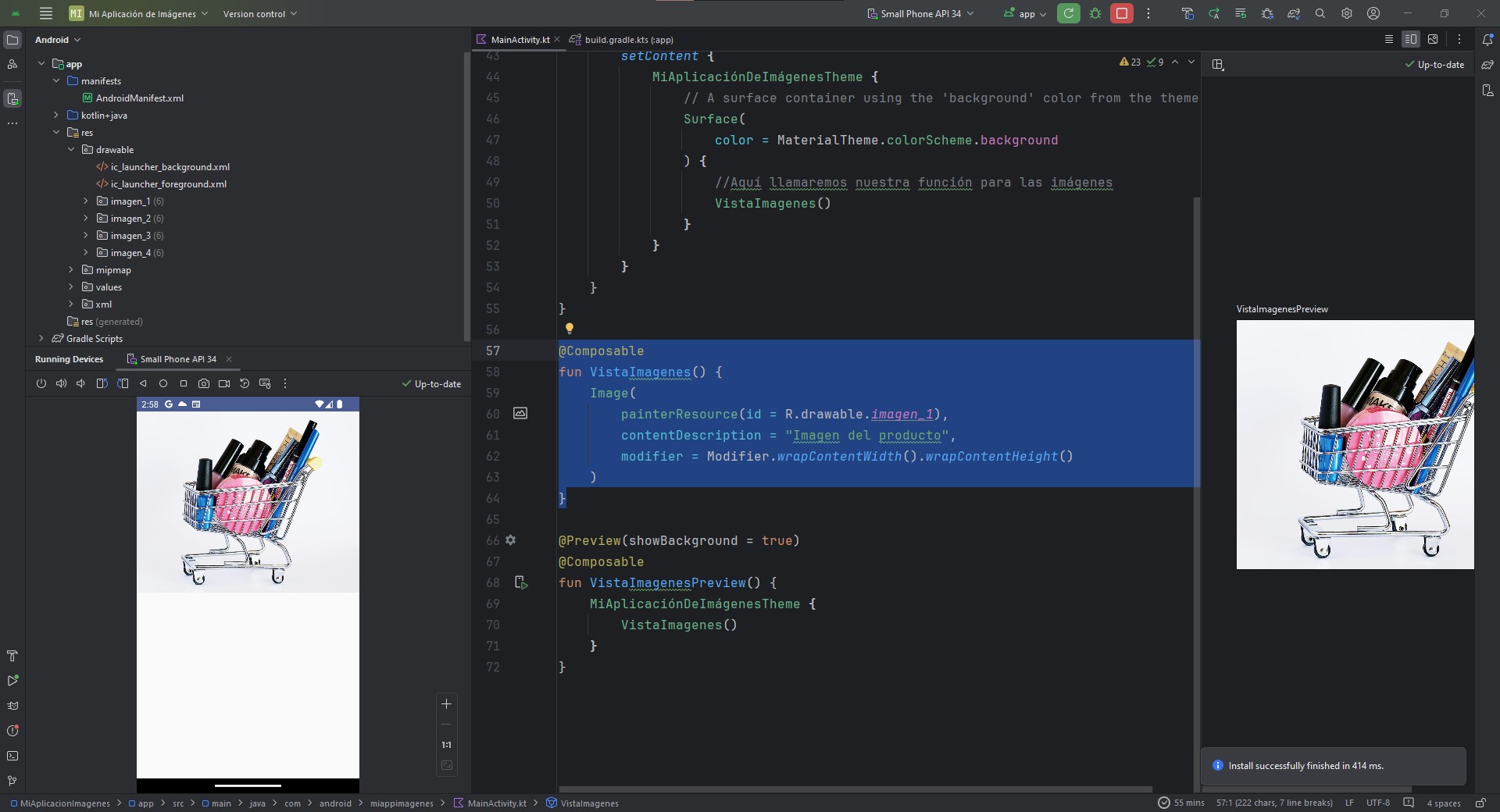Rotate the emulator device left
The image size is (1500, 812).
[102, 383]
